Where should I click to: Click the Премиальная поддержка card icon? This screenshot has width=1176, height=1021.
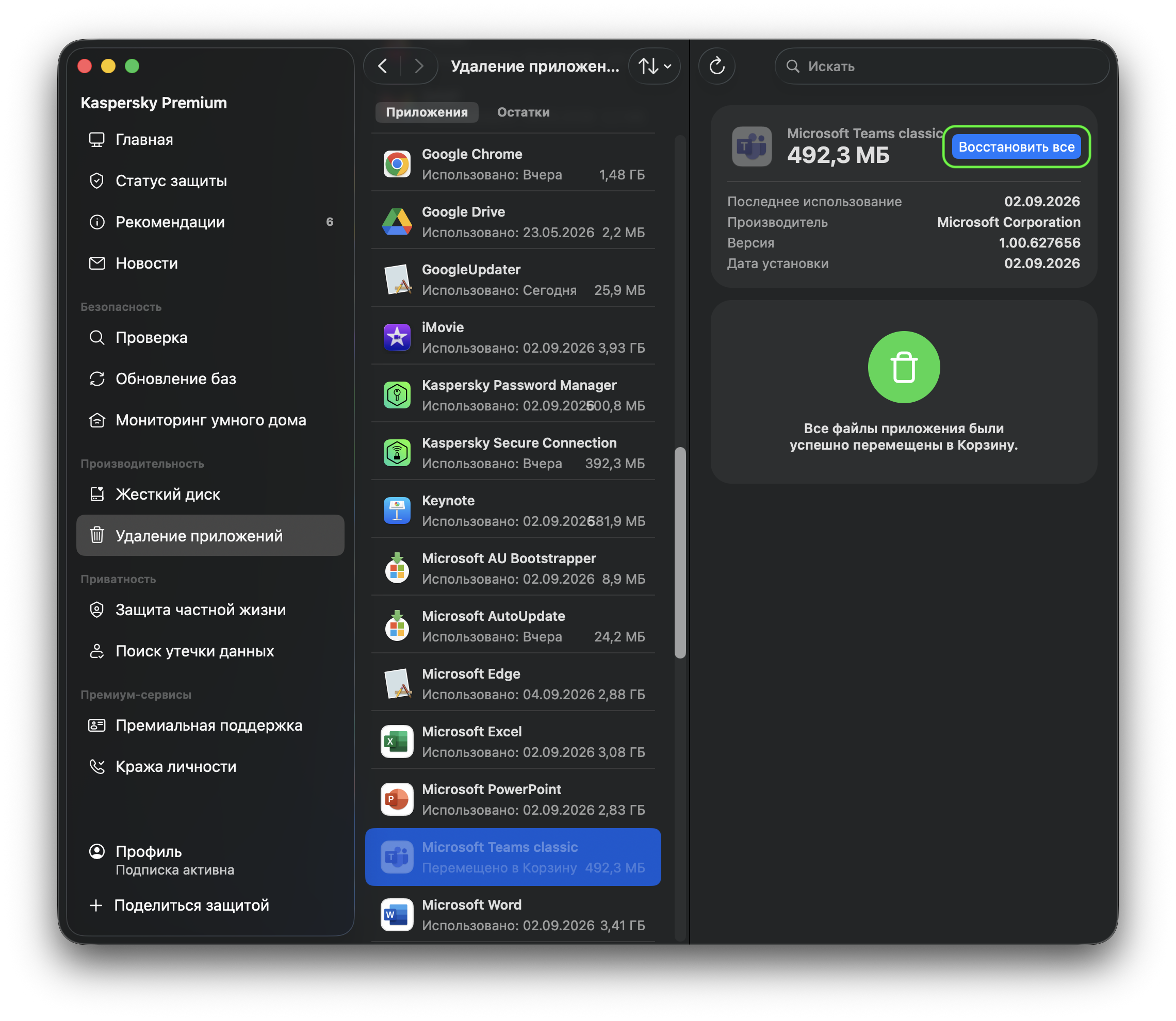tap(97, 726)
